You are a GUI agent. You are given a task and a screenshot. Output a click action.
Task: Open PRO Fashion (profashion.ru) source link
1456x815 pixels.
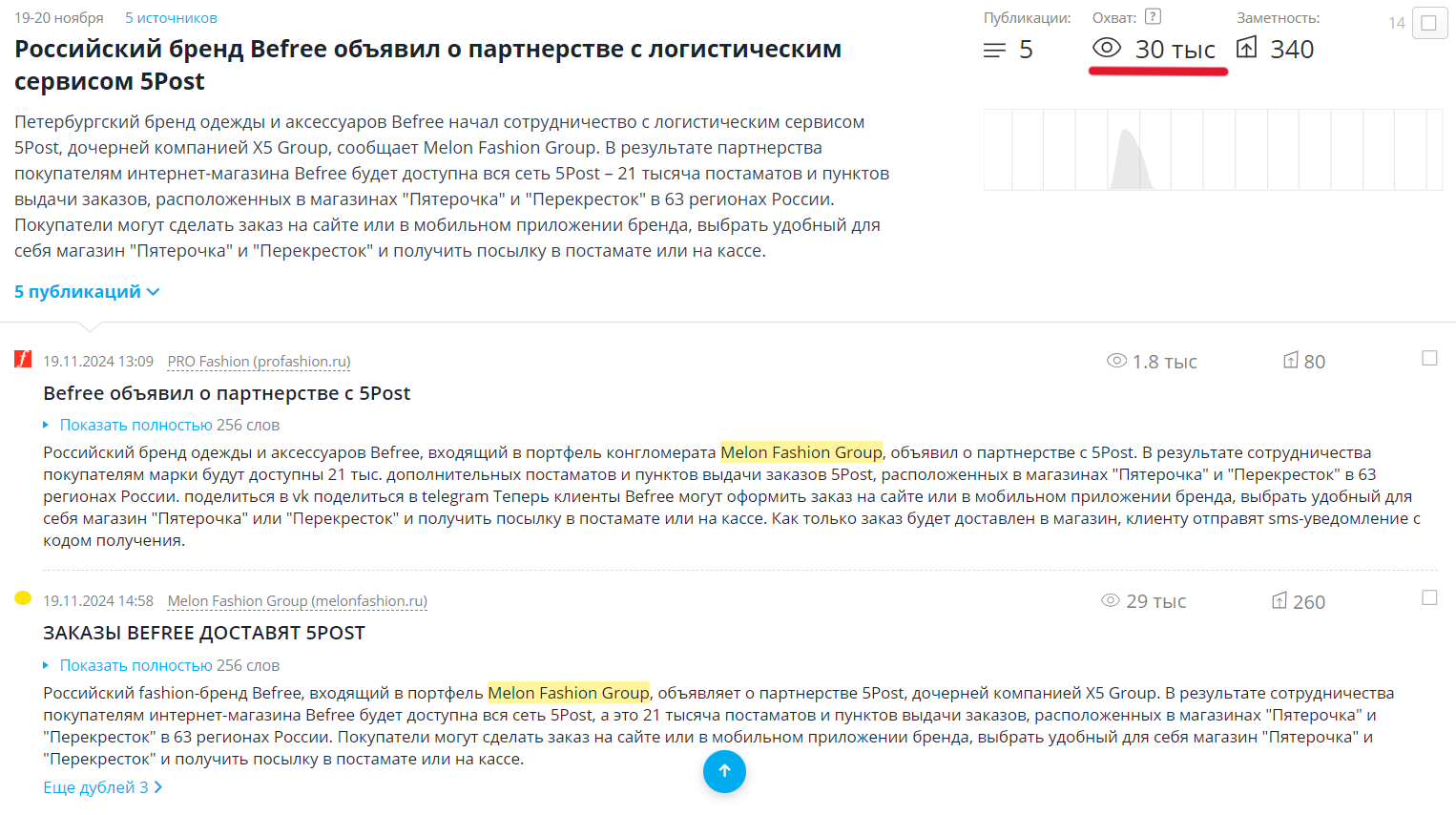click(x=259, y=362)
